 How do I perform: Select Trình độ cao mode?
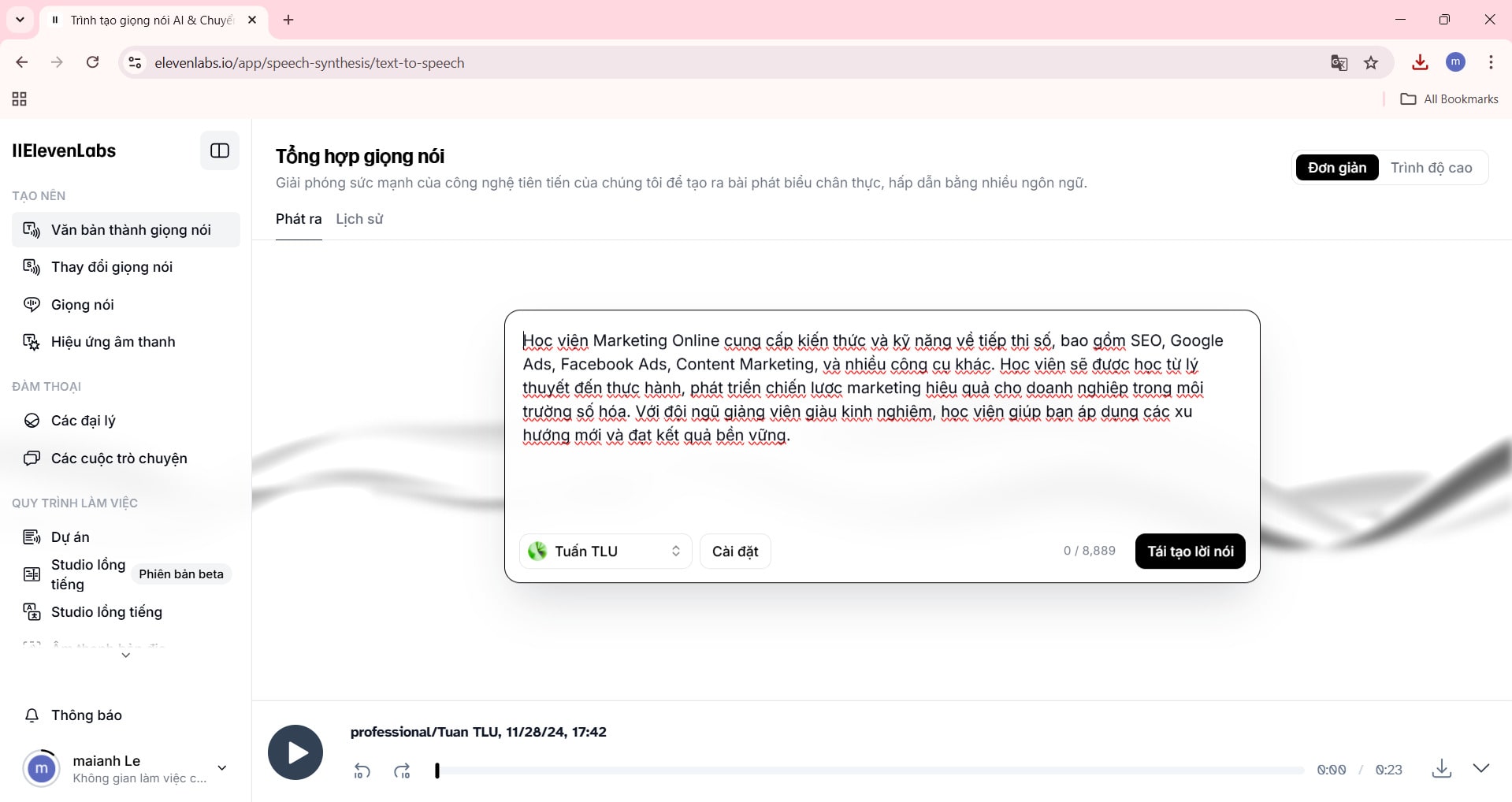(1431, 168)
